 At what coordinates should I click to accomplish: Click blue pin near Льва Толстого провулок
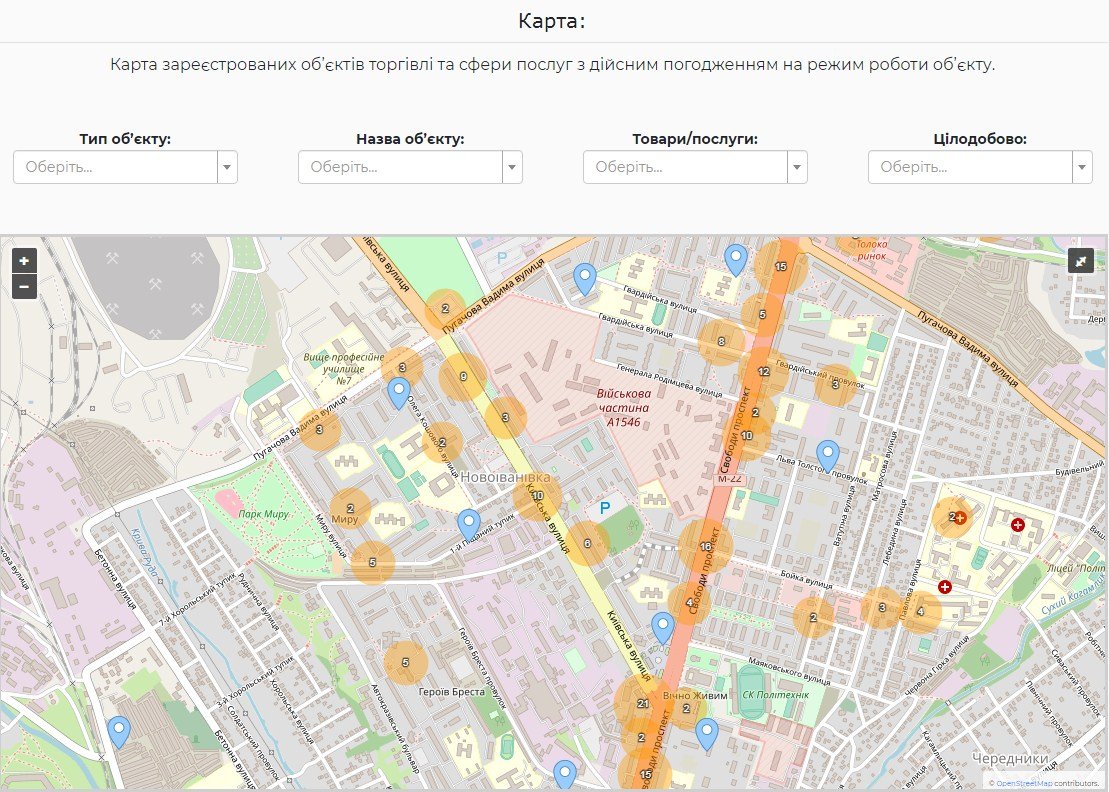827,457
